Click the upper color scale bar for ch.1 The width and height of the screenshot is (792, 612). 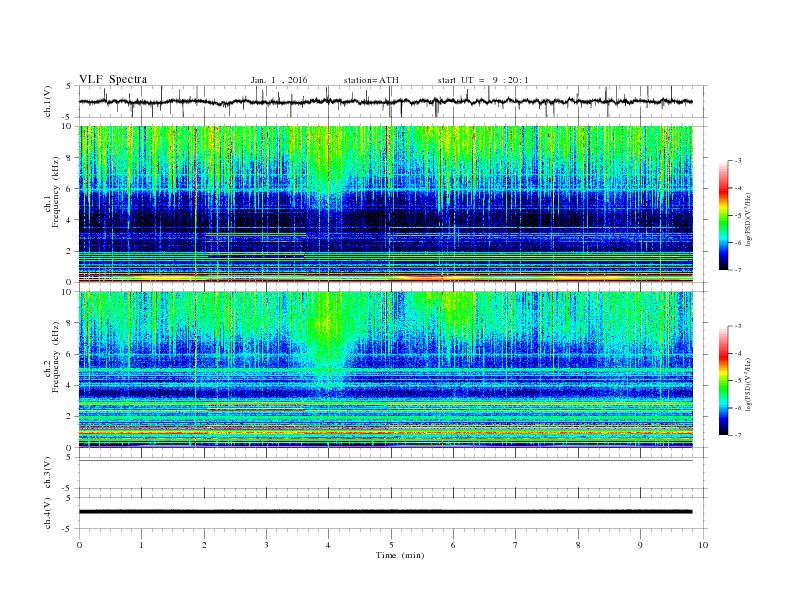click(723, 215)
